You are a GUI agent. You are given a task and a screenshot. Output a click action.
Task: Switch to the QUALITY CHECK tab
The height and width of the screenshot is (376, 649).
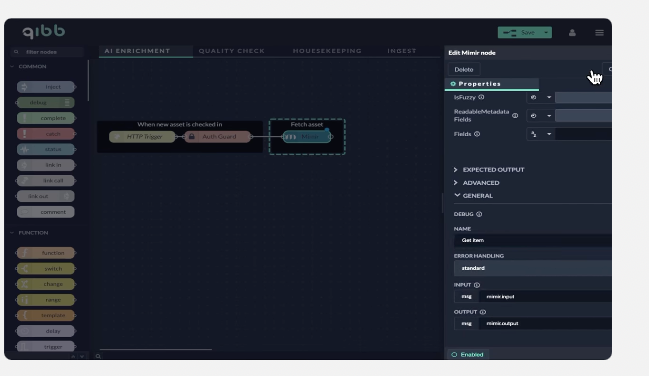pyautogui.click(x=231, y=51)
